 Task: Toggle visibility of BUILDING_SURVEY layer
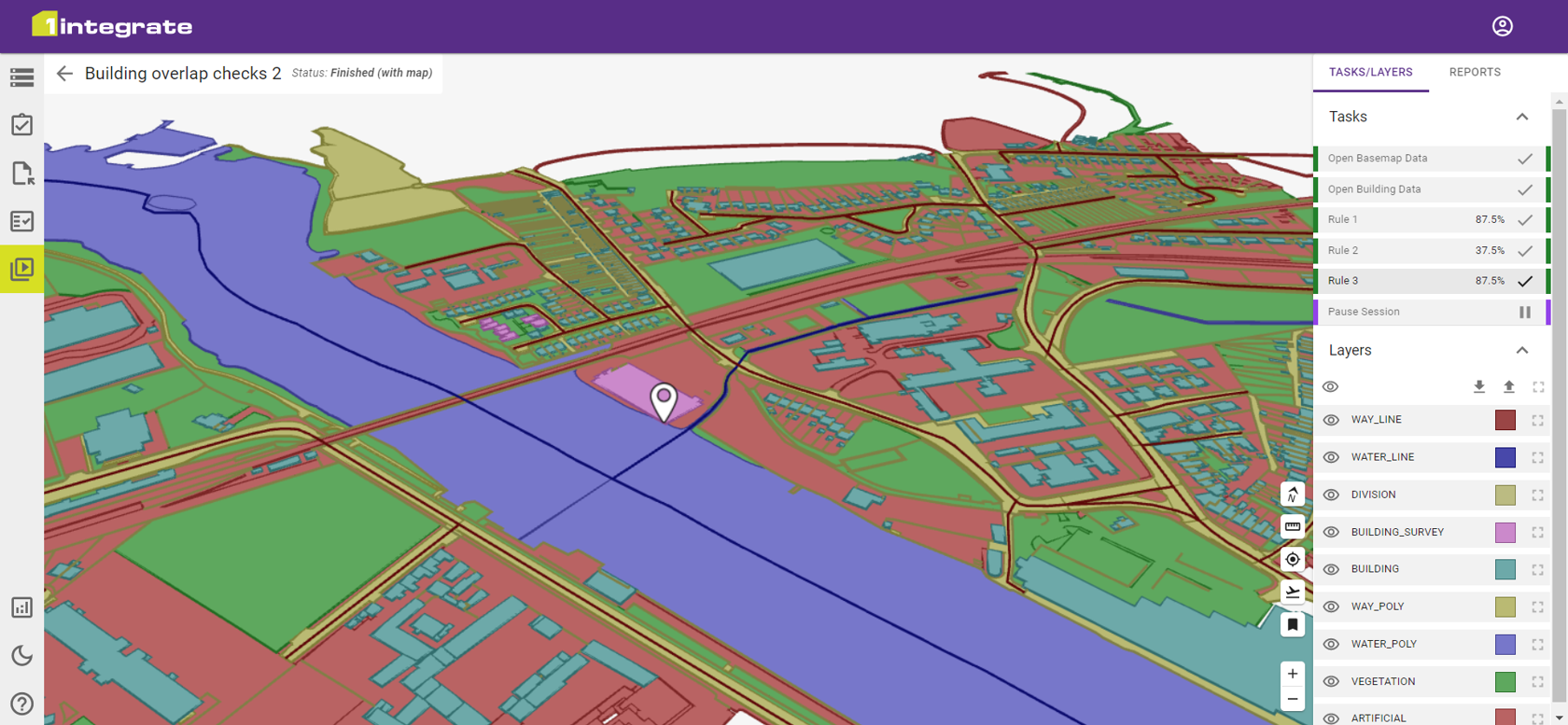pos(1331,532)
